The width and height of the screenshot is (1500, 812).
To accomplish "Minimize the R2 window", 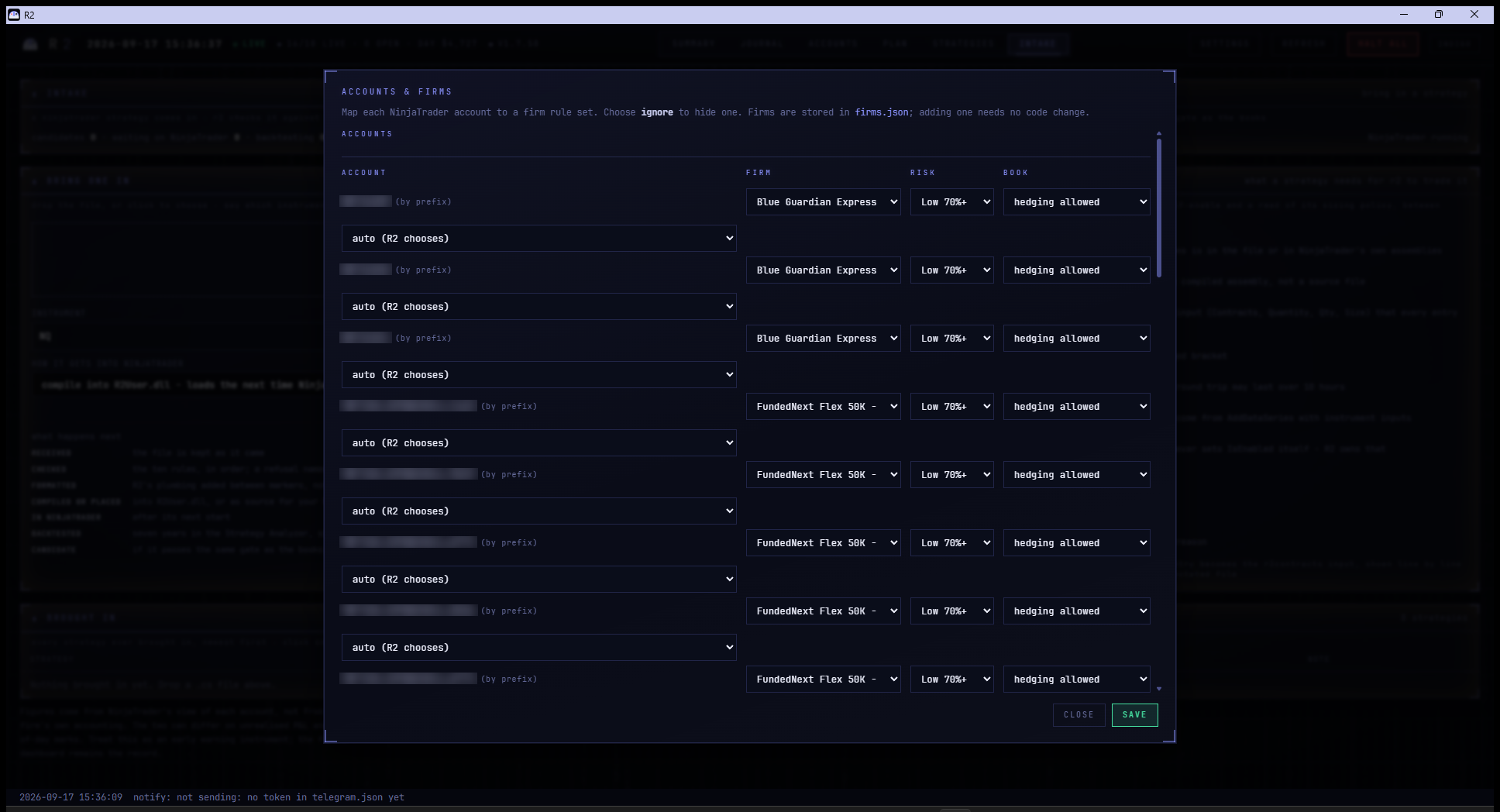I will (1403, 14).
